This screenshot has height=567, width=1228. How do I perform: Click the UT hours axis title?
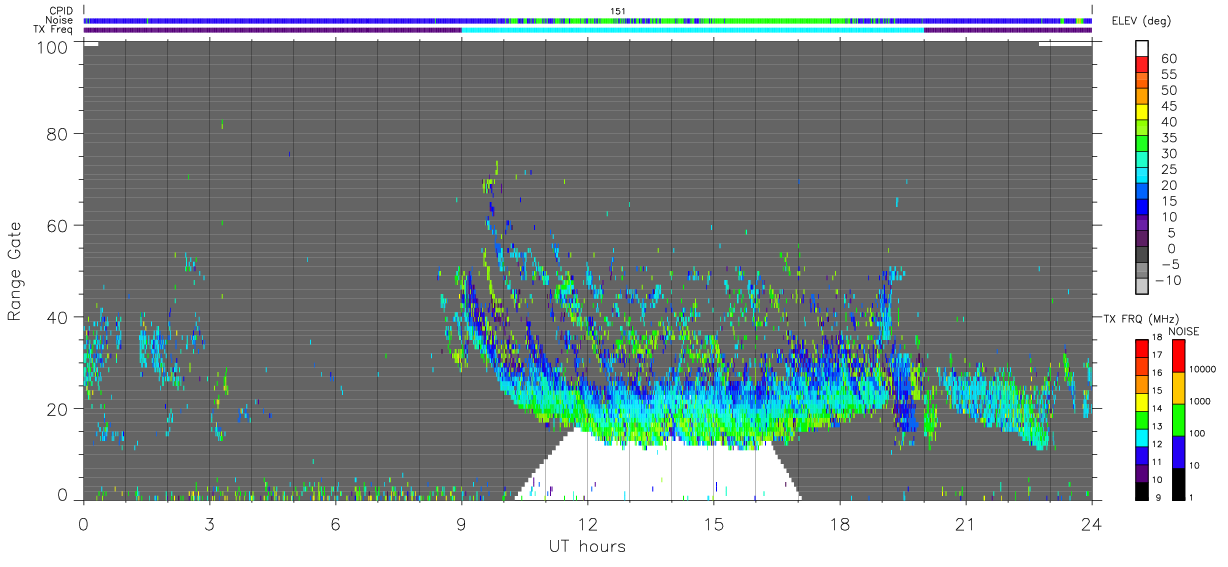[587, 546]
